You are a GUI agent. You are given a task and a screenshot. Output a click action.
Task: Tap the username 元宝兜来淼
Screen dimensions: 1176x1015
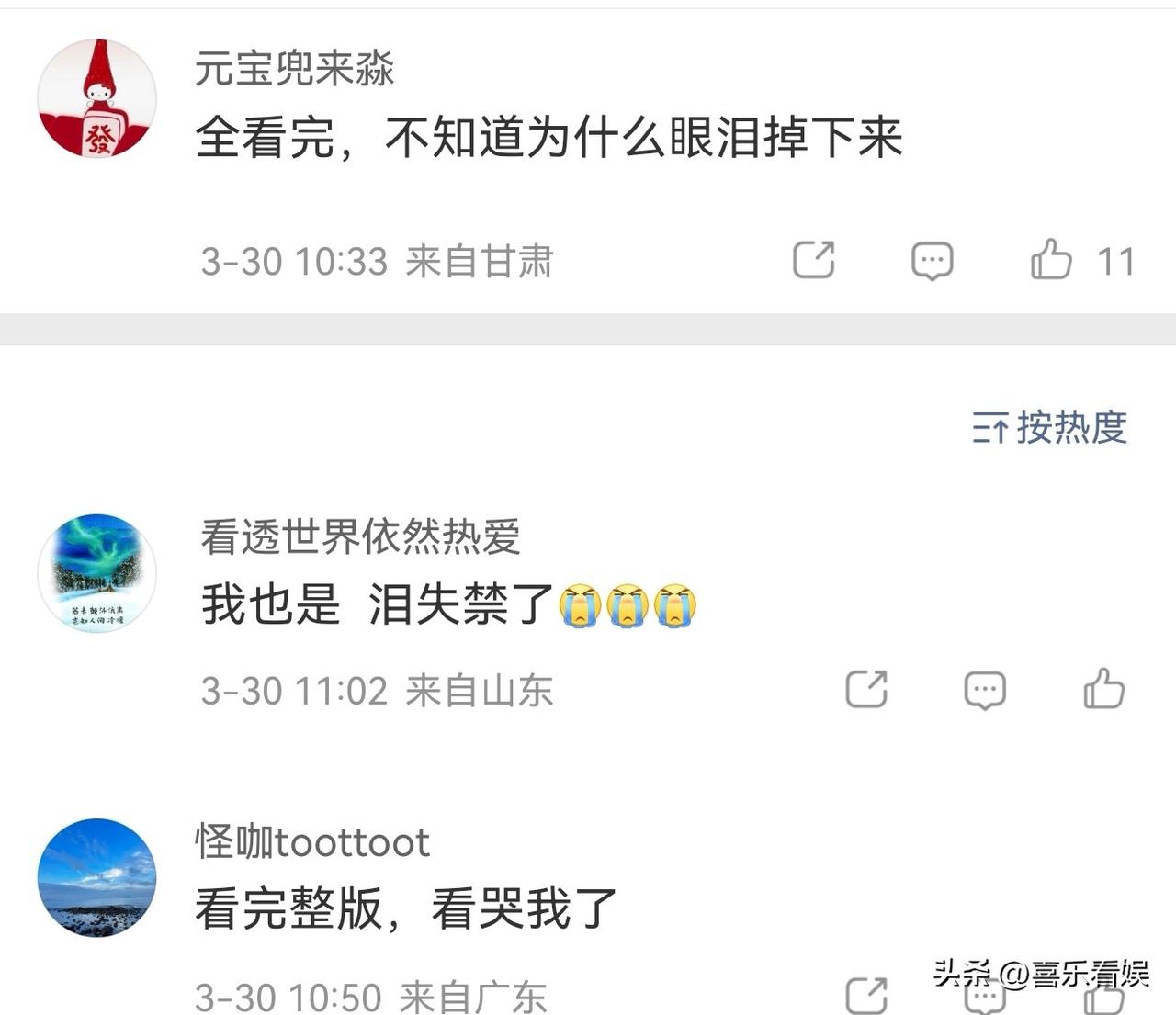295,69
